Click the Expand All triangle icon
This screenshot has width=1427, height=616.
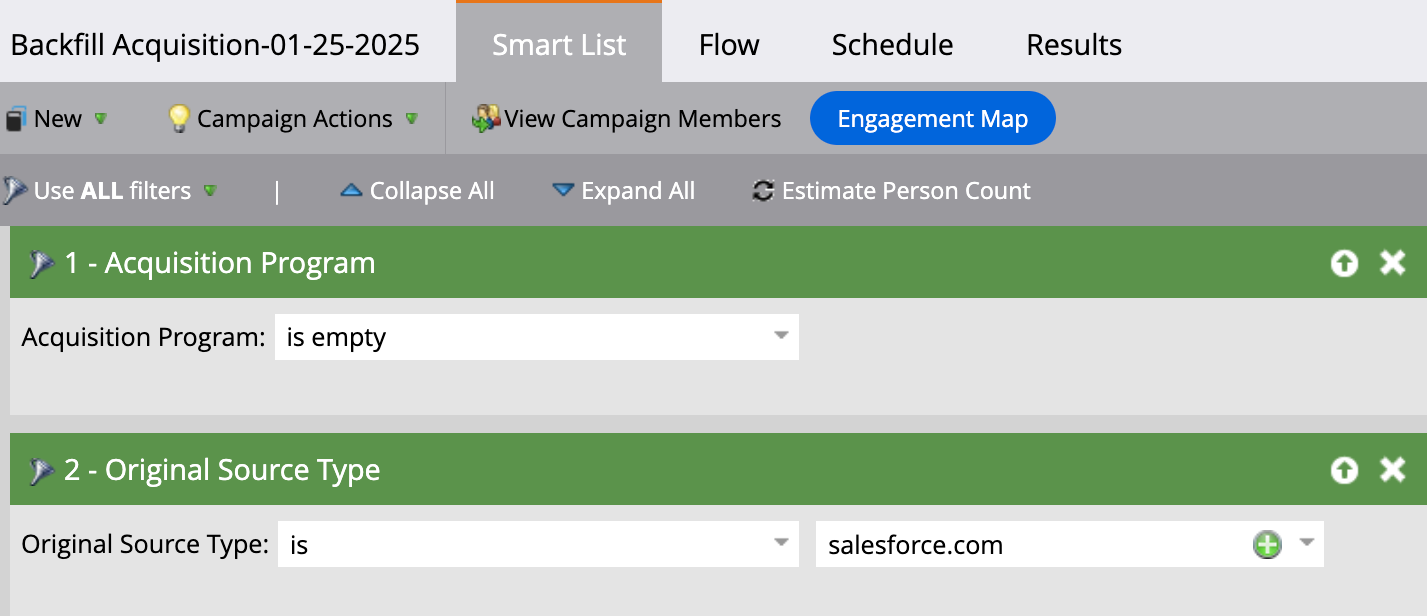(563, 190)
